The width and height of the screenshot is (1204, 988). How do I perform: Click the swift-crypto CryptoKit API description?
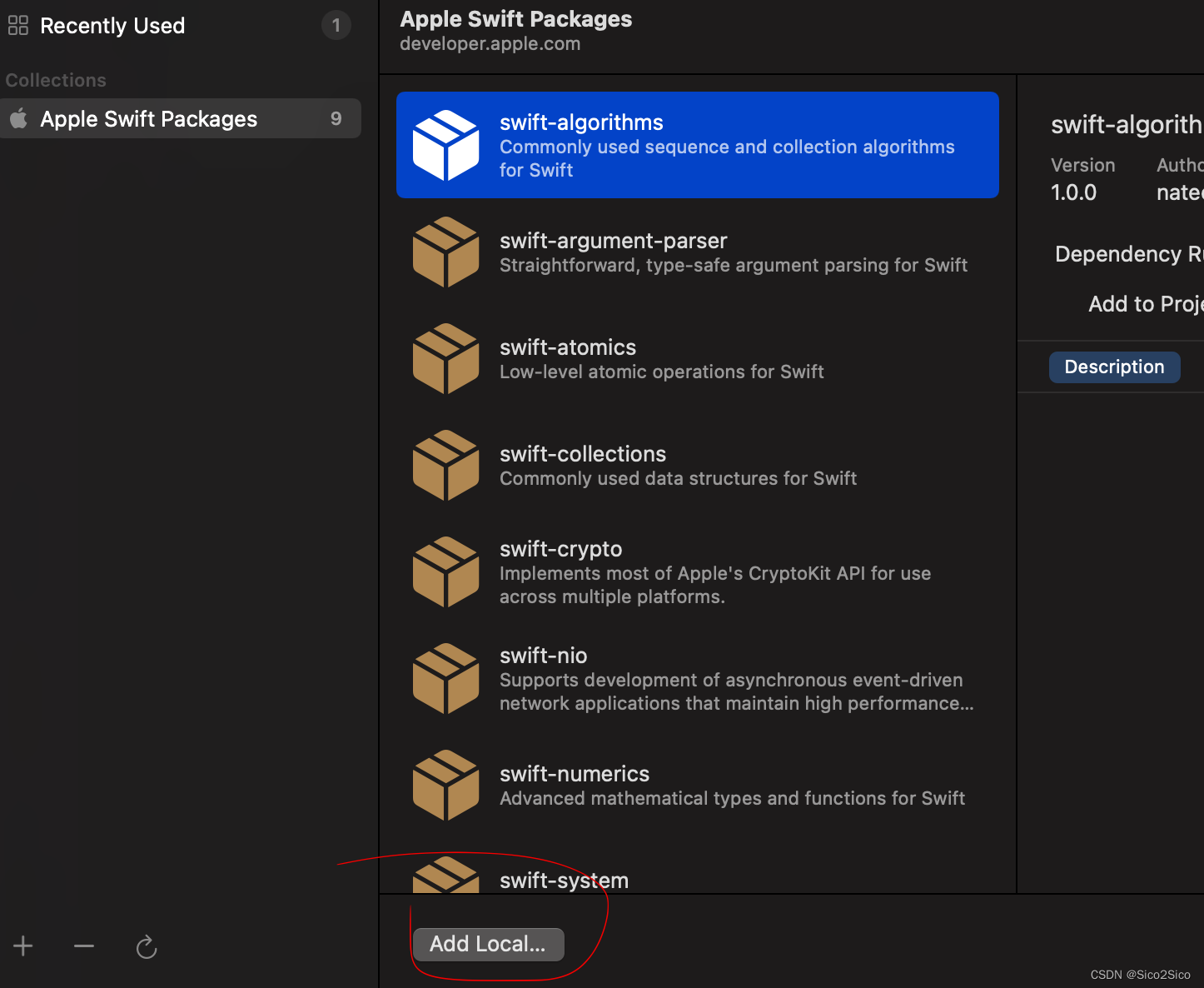coord(715,585)
